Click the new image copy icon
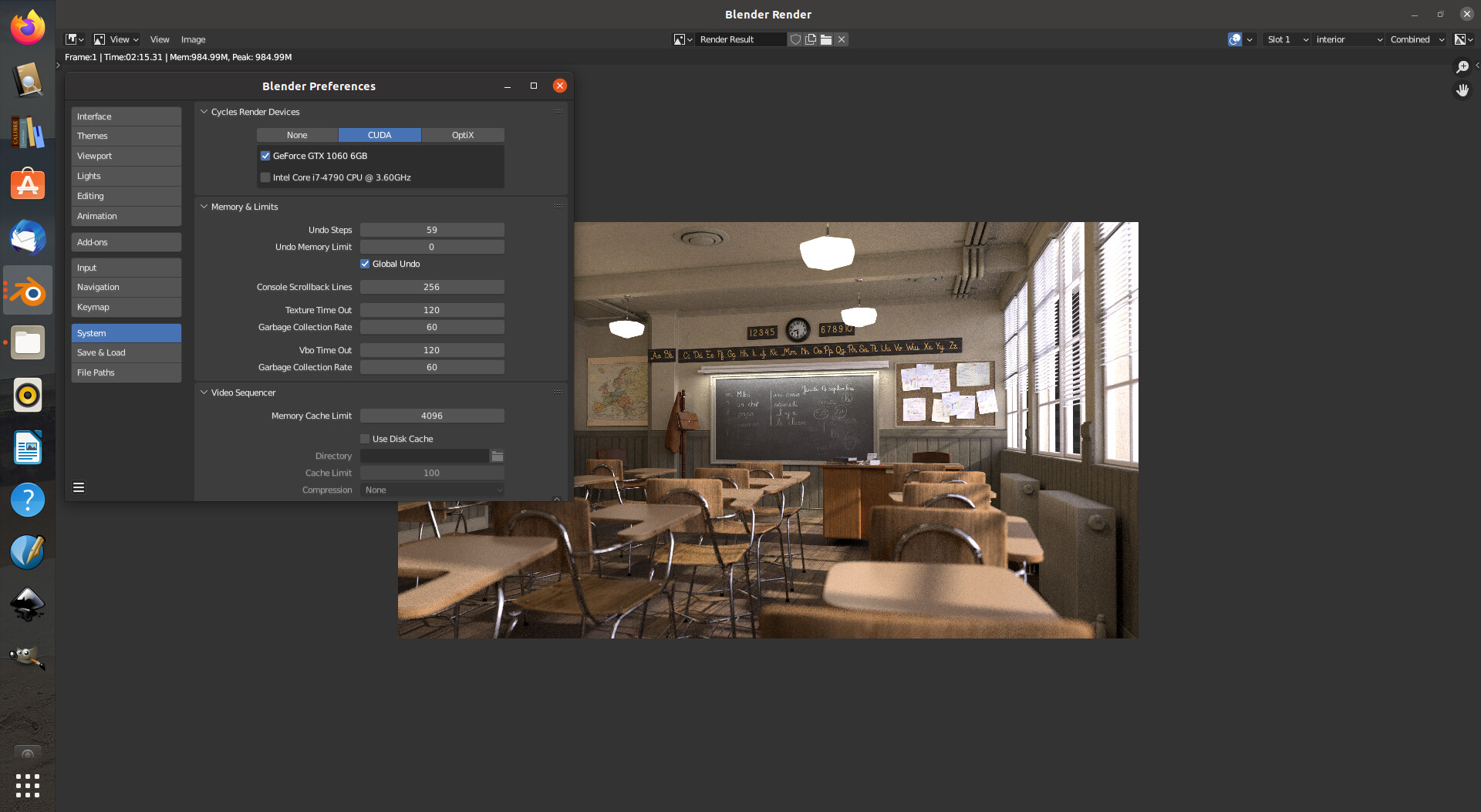1481x812 pixels. (x=810, y=39)
